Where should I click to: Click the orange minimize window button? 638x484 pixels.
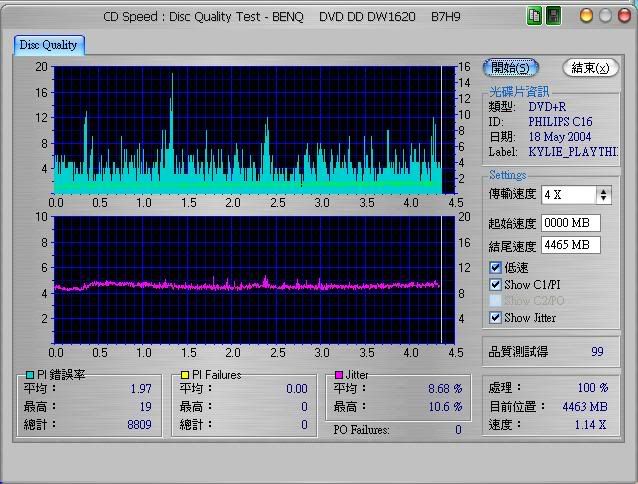pos(586,16)
